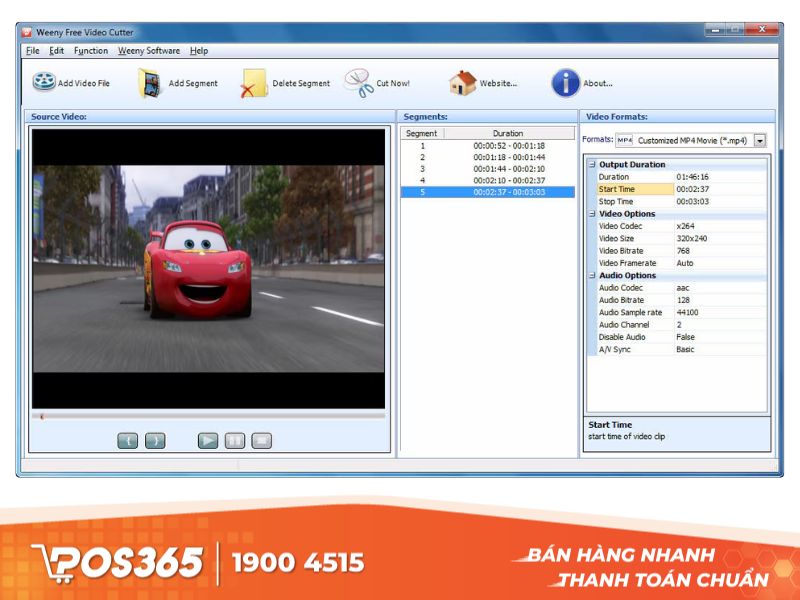Click the Add Video File film reel icon
This screenshot has height=600, width=800.
tap(44, 82)
